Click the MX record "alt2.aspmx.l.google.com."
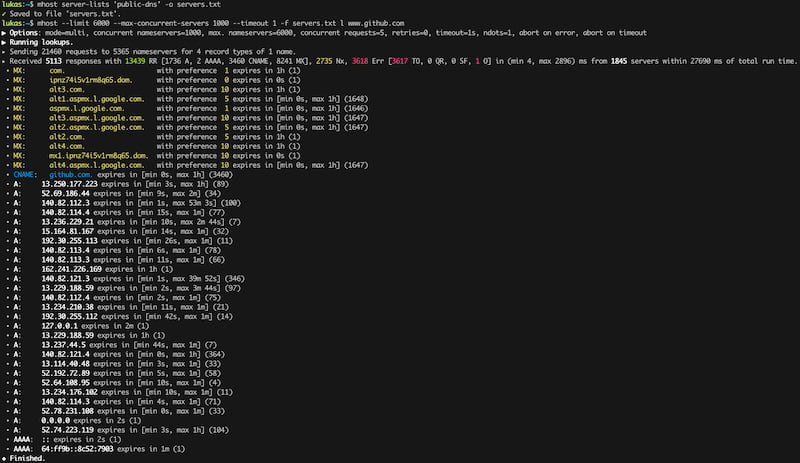The height and width of the screenshot is (463, 800). tap(97, 127)
